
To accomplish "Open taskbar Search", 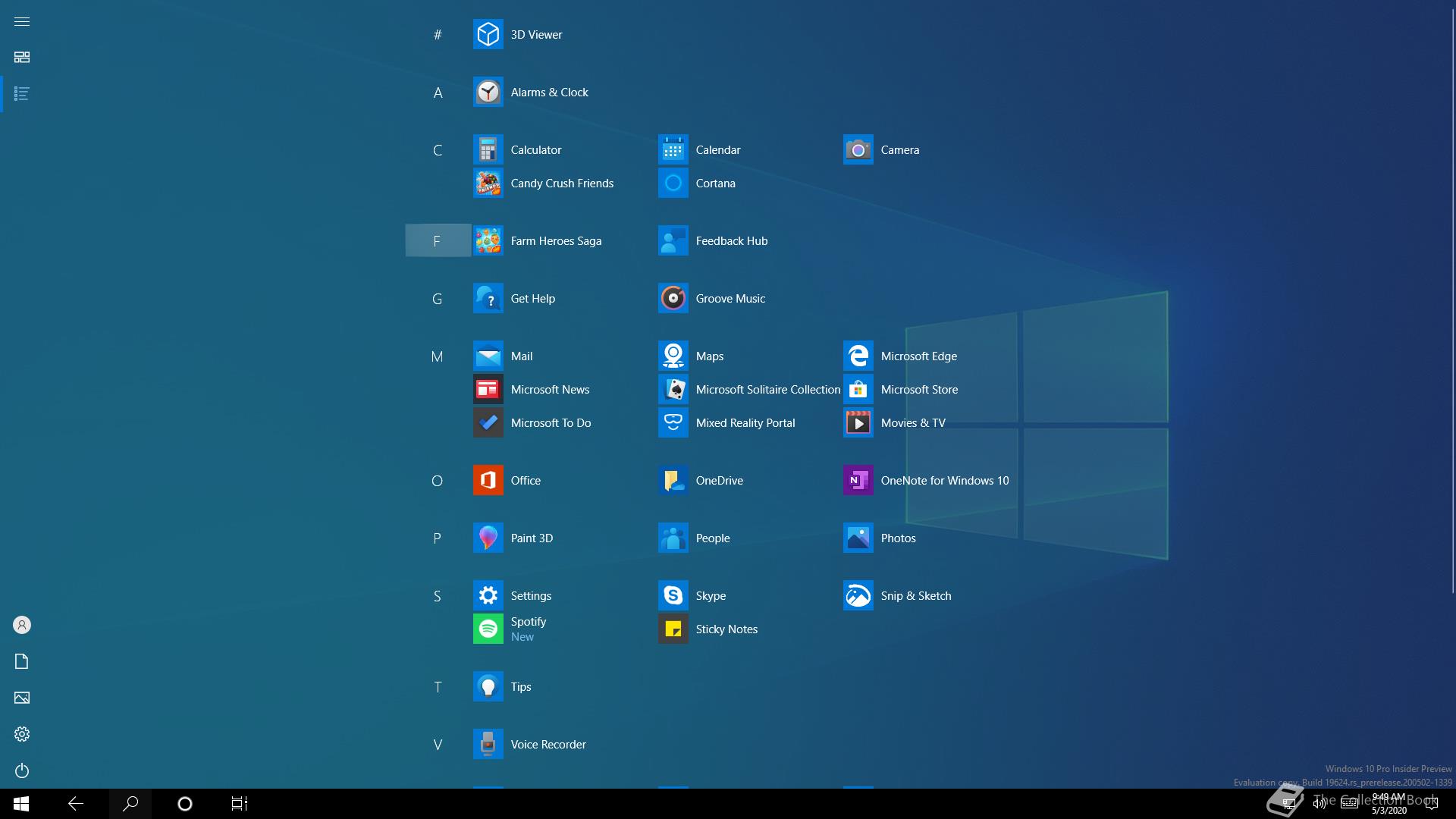I will point(130,804).
